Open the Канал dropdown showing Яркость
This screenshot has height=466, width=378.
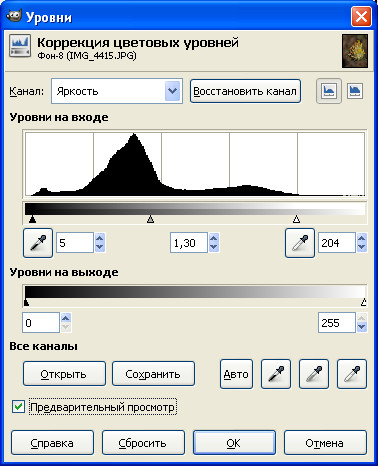point(117,91)
